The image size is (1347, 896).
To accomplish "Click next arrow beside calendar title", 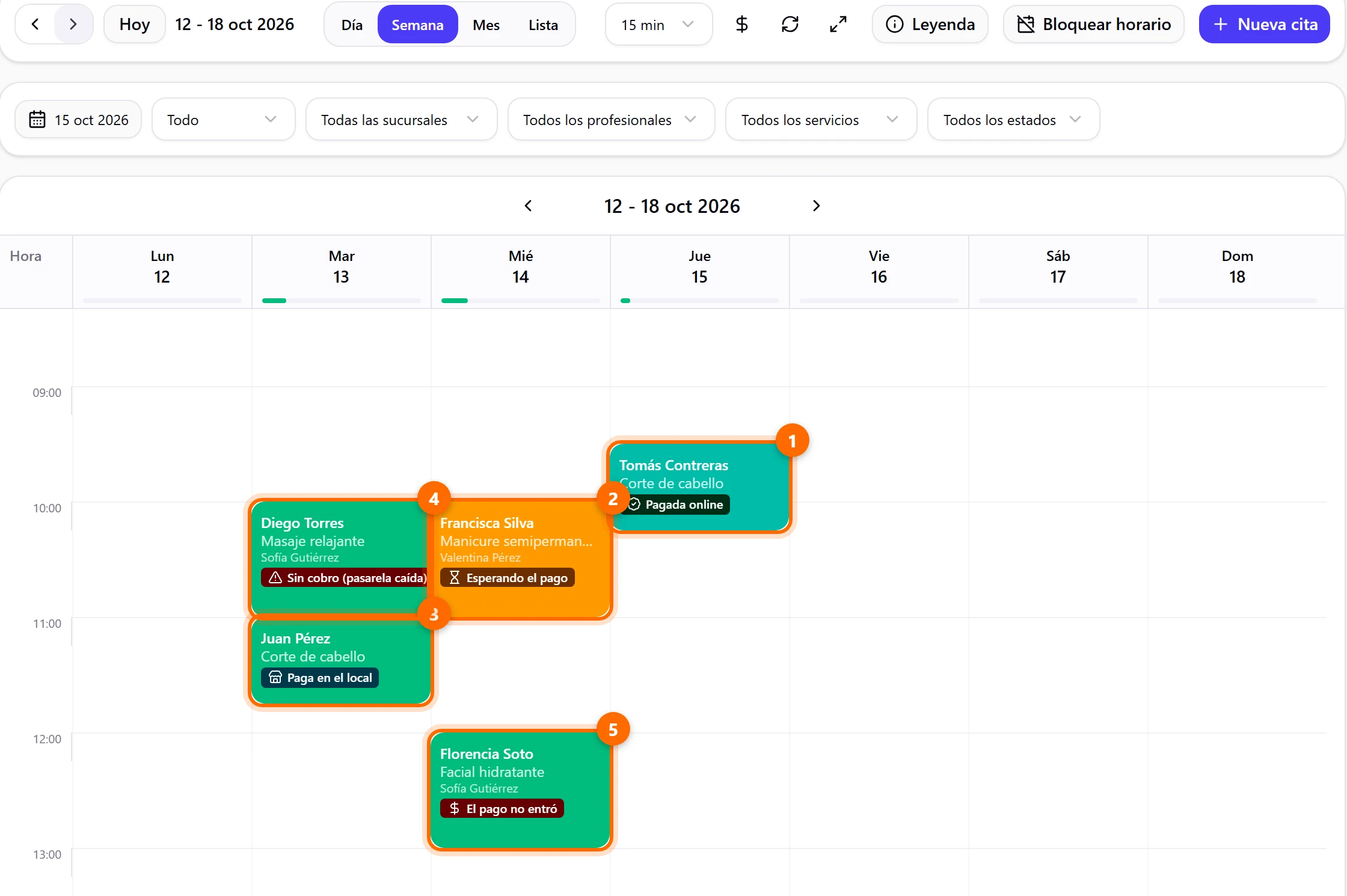I will point(816,206).
